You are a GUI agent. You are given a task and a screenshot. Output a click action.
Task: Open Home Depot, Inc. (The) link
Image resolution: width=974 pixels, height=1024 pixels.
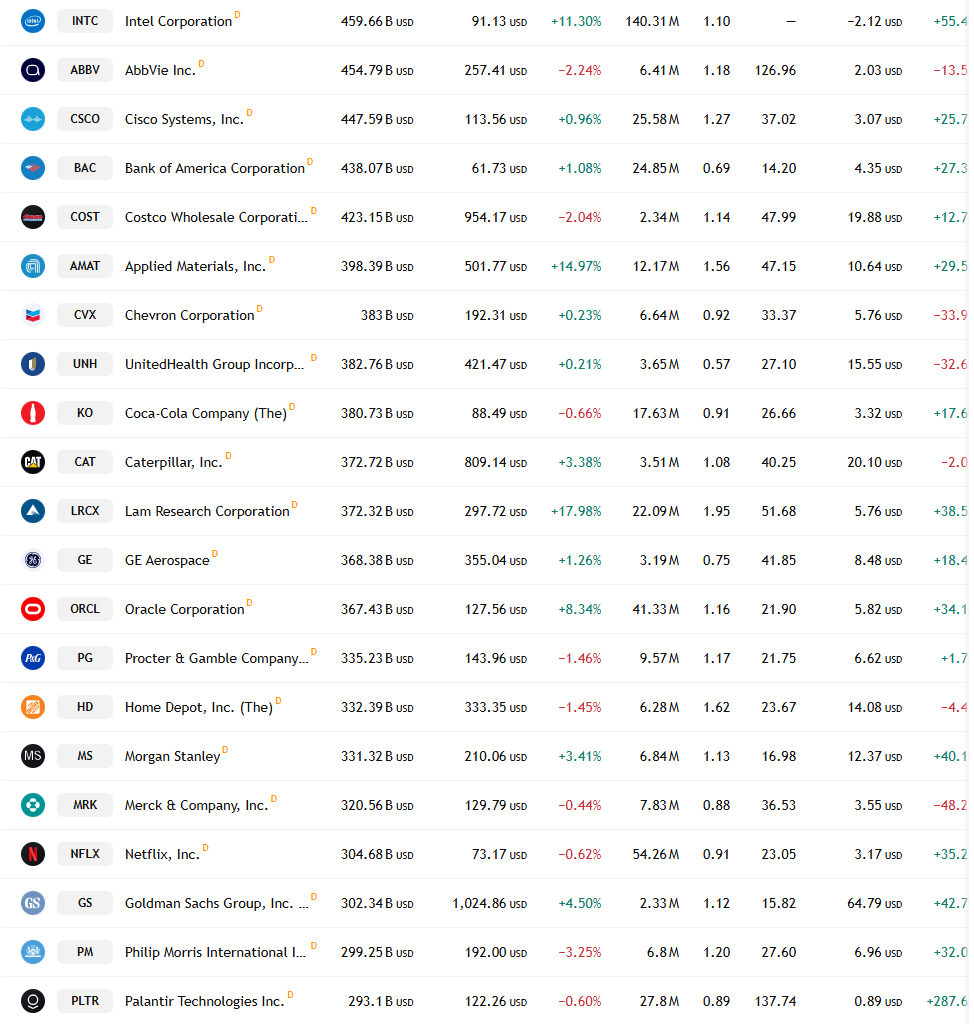pyautogui.click(x=199, y=707)
